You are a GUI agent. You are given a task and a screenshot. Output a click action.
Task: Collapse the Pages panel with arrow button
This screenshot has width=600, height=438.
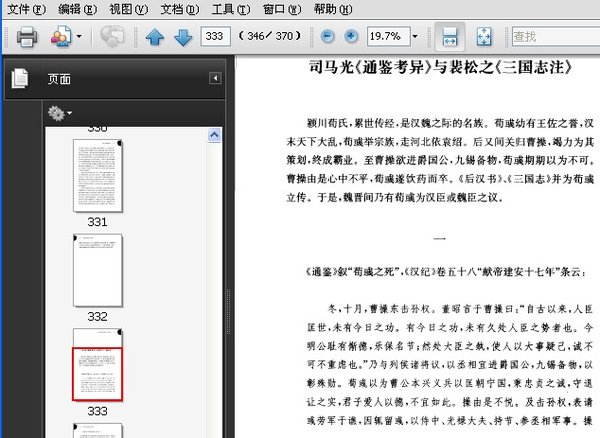pos(214,78)
